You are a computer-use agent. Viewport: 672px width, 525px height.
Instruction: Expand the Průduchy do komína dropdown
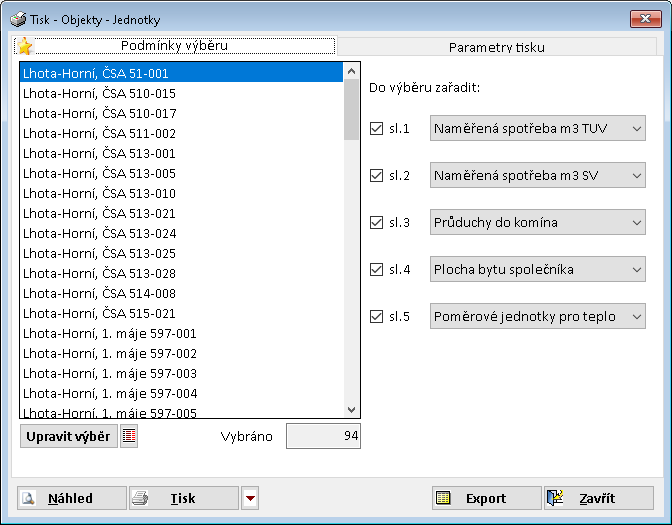[537, 222]
